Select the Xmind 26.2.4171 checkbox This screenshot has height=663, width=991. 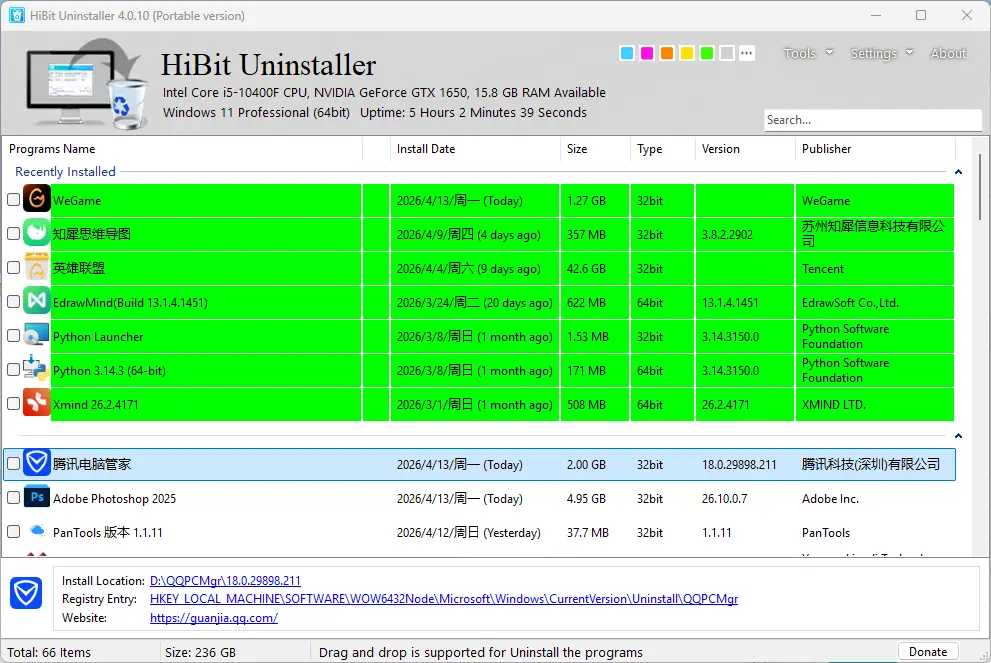tap(13, 404)
